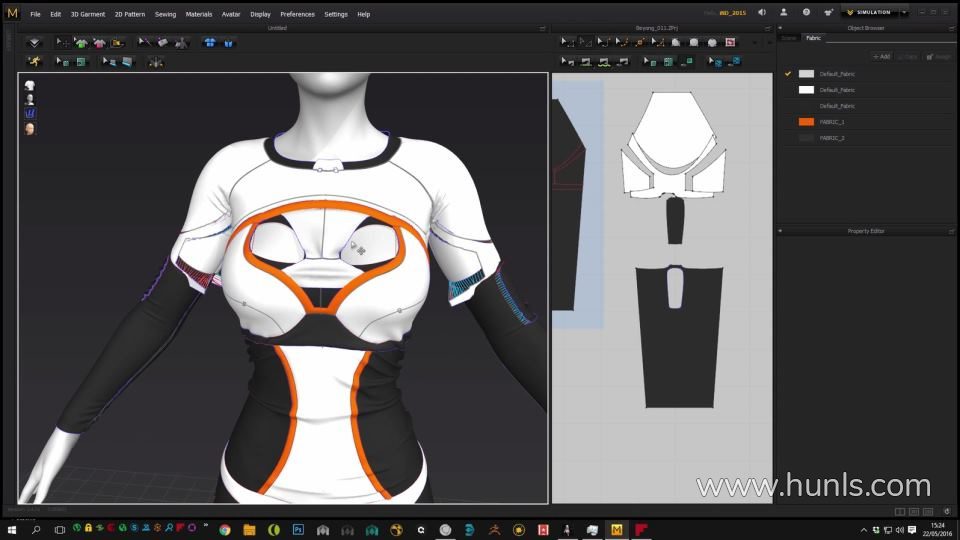Screen dimensions: 960x540
Task: Show hidden system tray icons
Action: pos(864,530)
